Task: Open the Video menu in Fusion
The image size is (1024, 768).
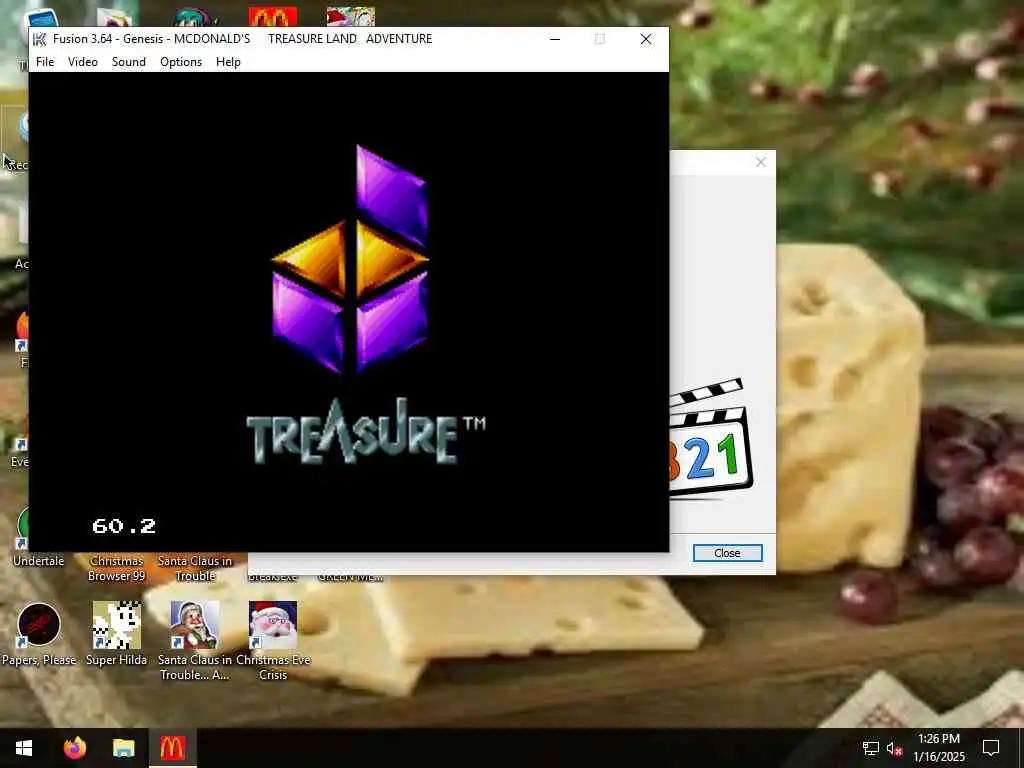Action: (x=83, y=61)
